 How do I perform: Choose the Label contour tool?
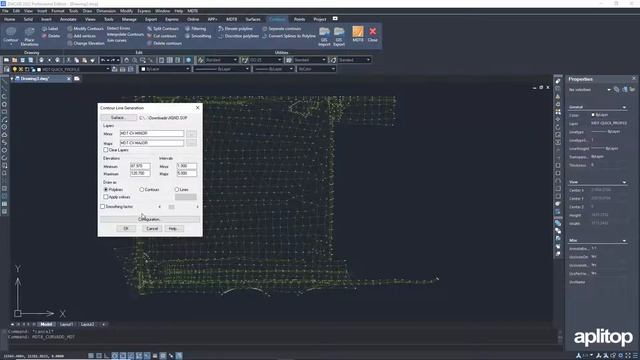pos(50,29)
